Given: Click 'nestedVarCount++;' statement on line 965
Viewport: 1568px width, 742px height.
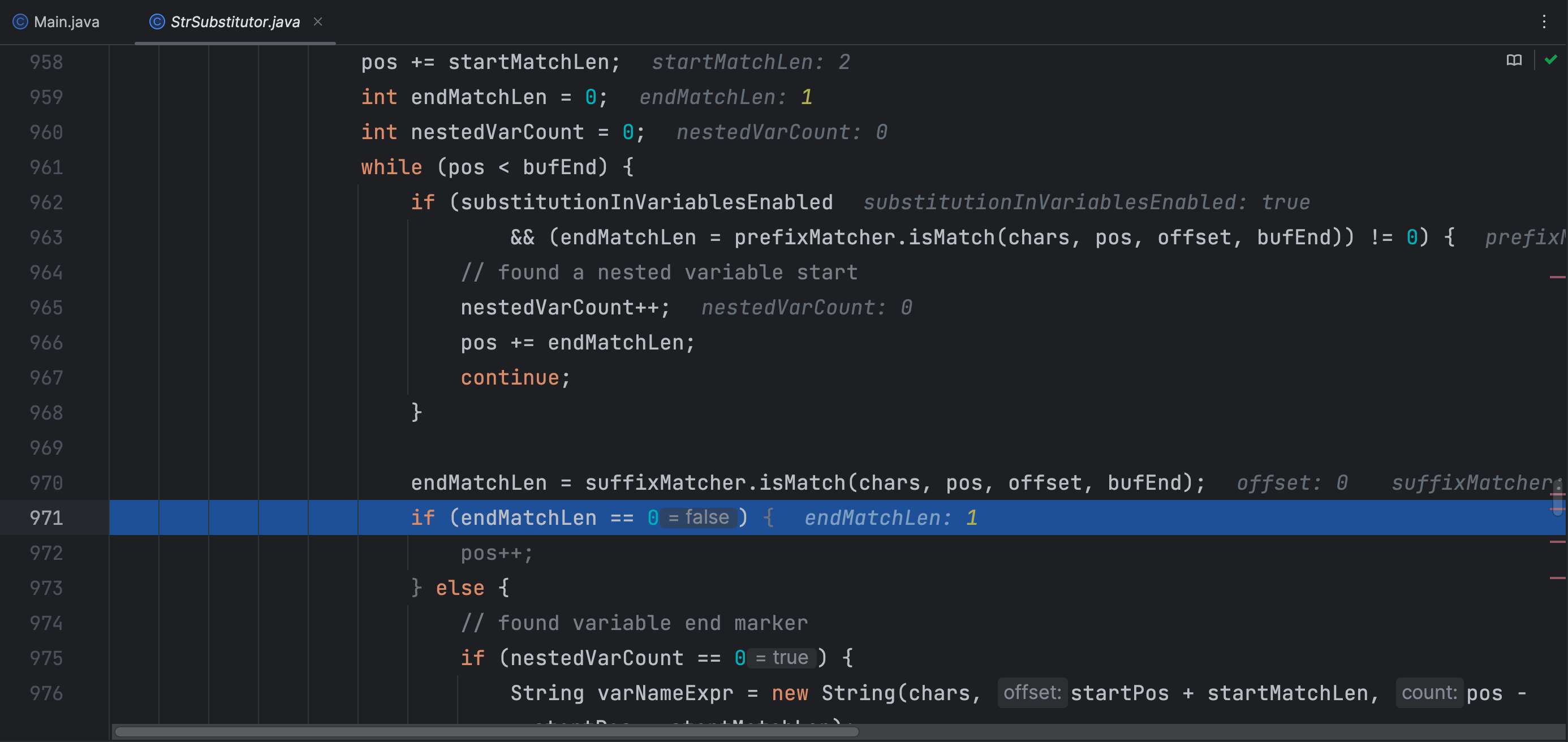Looking at the screenshot, I should [565, 308].
